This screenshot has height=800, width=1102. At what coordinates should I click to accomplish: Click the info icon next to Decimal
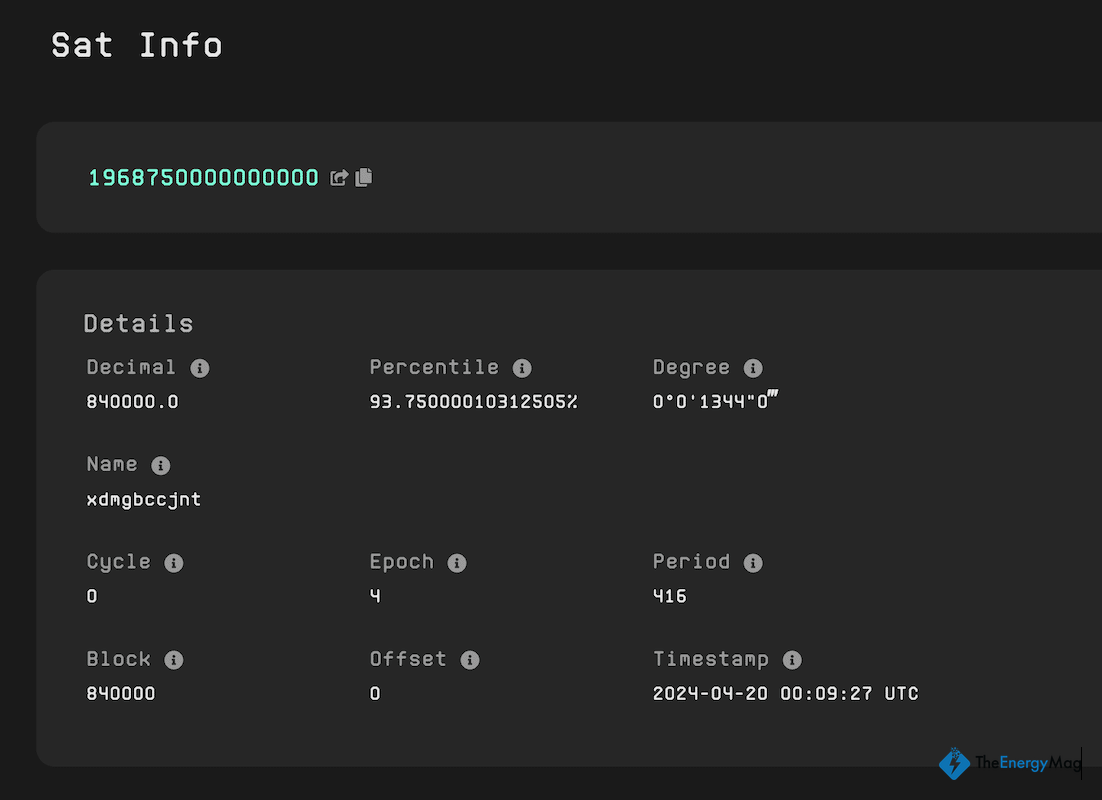pos(200,368)
